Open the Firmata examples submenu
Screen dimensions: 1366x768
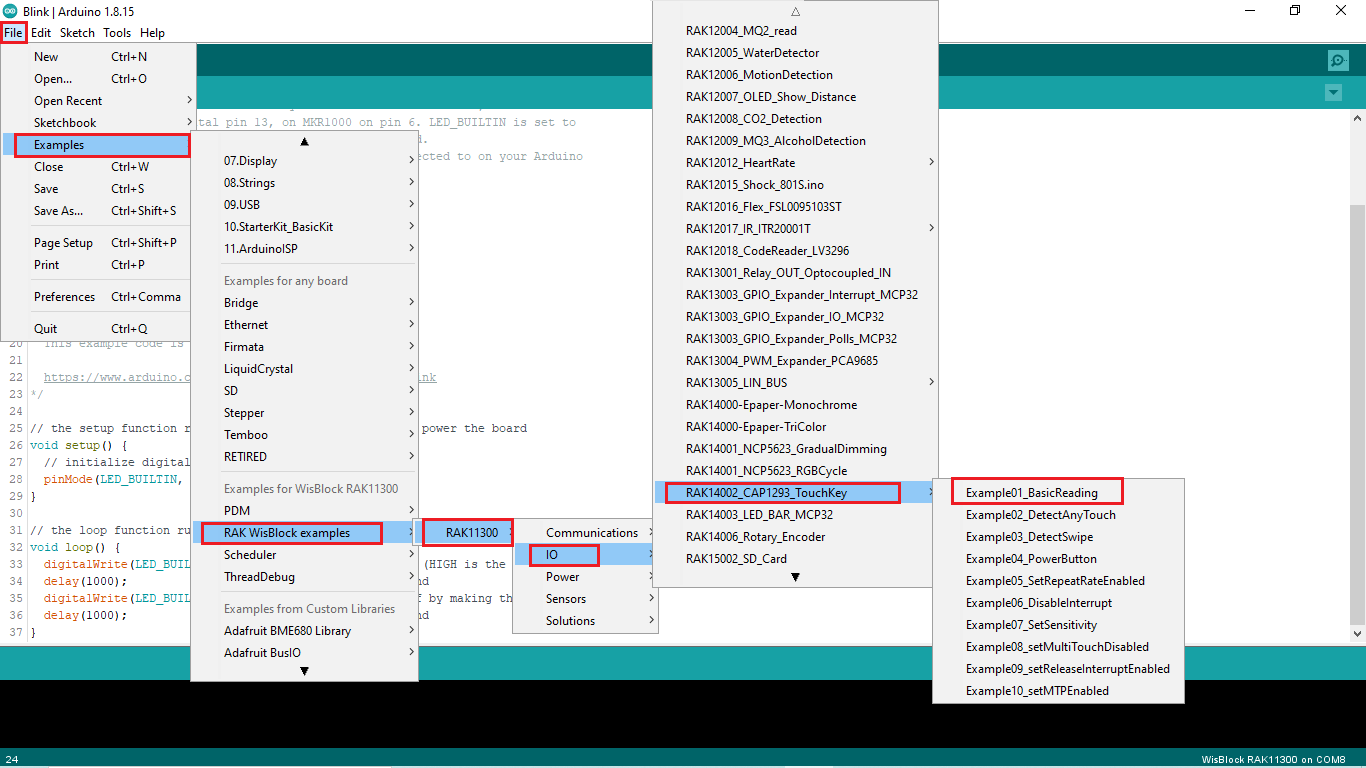point(304,347)
